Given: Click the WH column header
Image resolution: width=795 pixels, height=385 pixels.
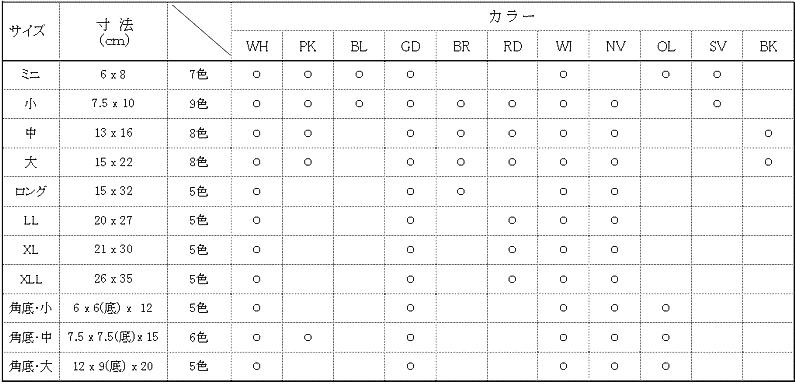Looking at the screenshot, I should point(257,47).
